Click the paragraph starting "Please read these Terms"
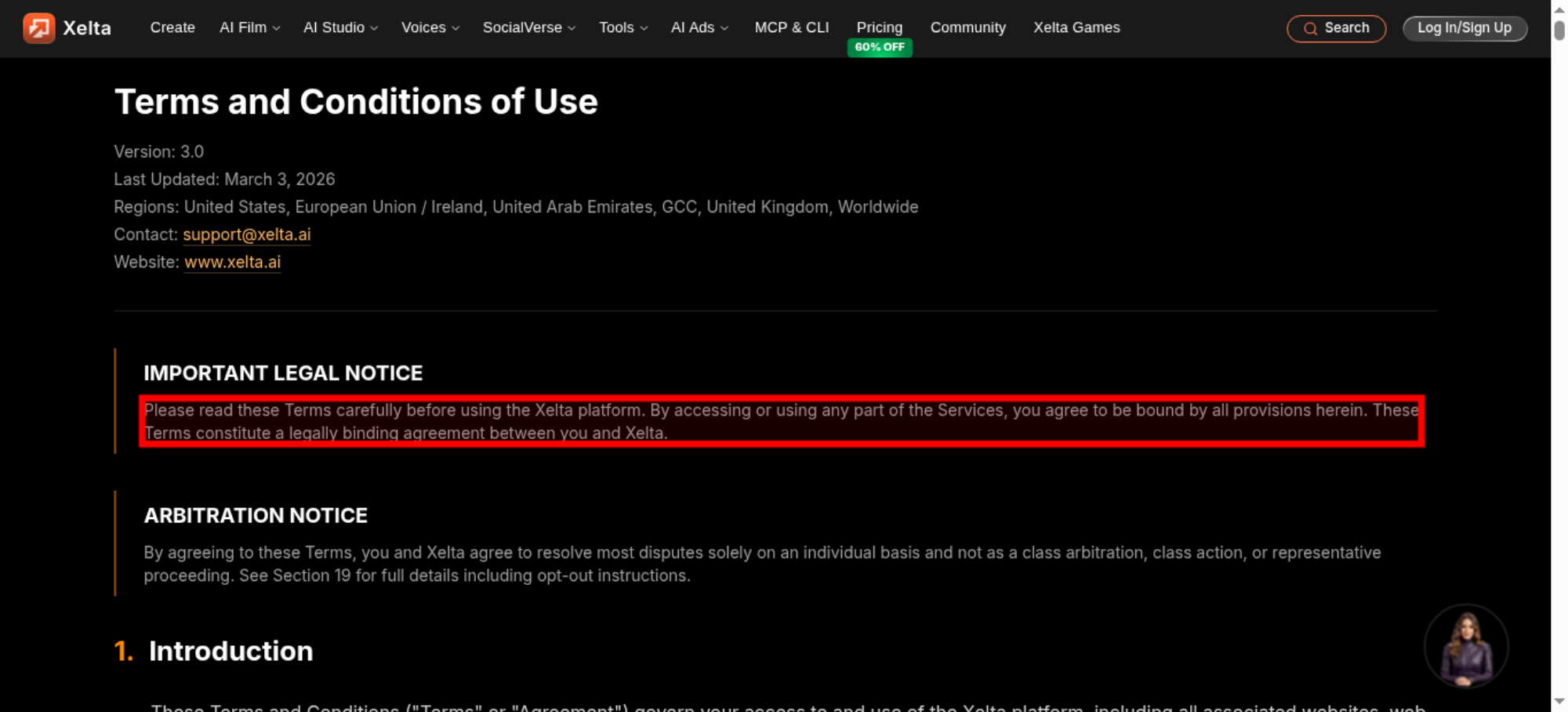Screen dimensions: 1568x712 (x=781, y=421)
